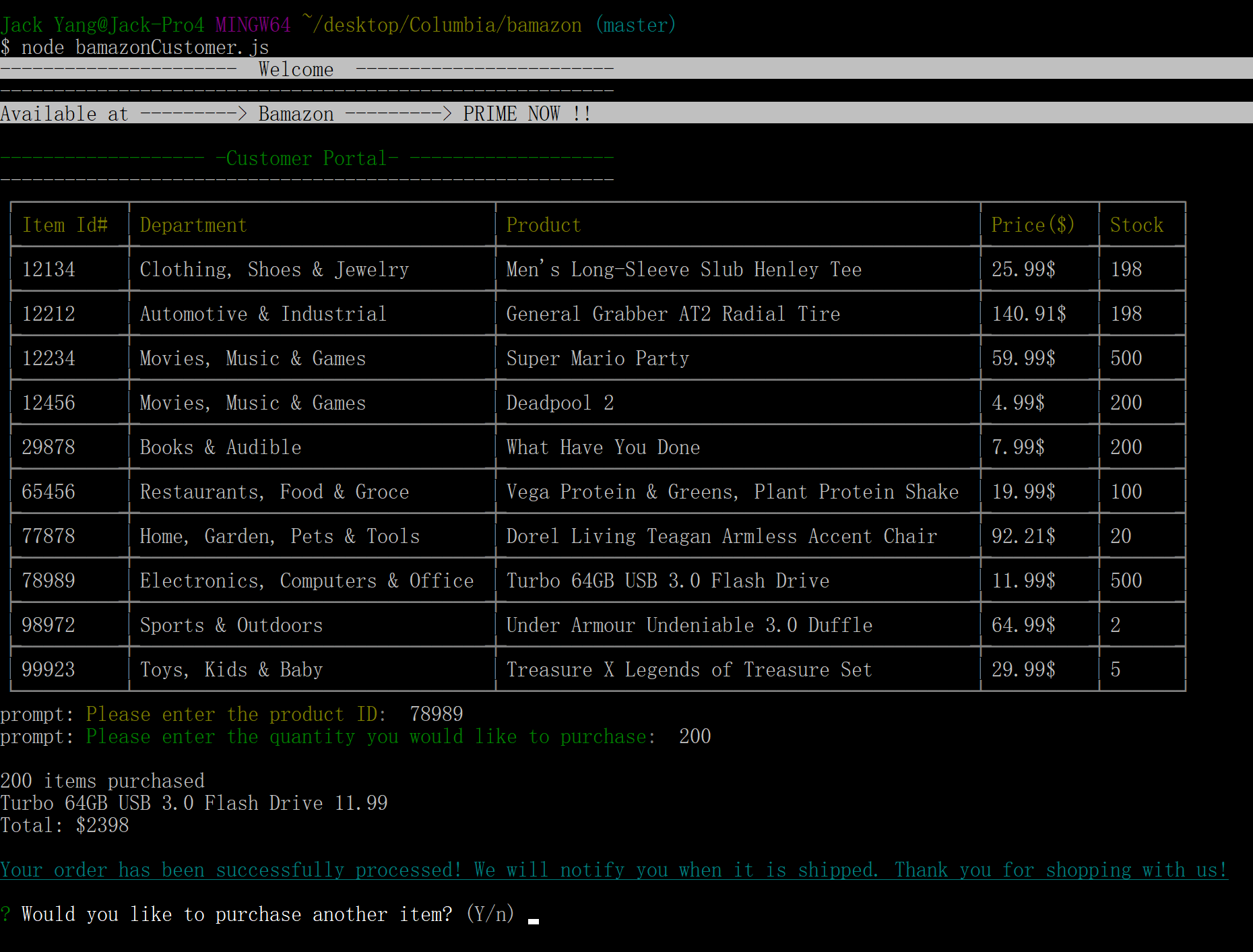Click 'Under Armour Undeniable 3.0 Duffle' product

(689, 625)
